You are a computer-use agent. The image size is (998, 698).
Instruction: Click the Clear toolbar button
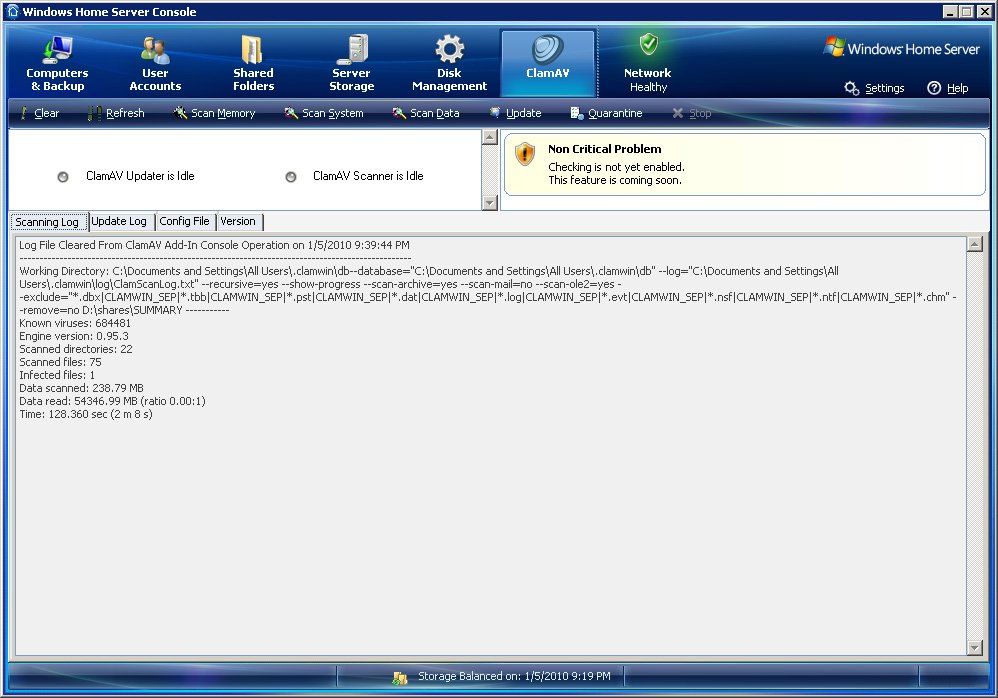click(39, 113)
